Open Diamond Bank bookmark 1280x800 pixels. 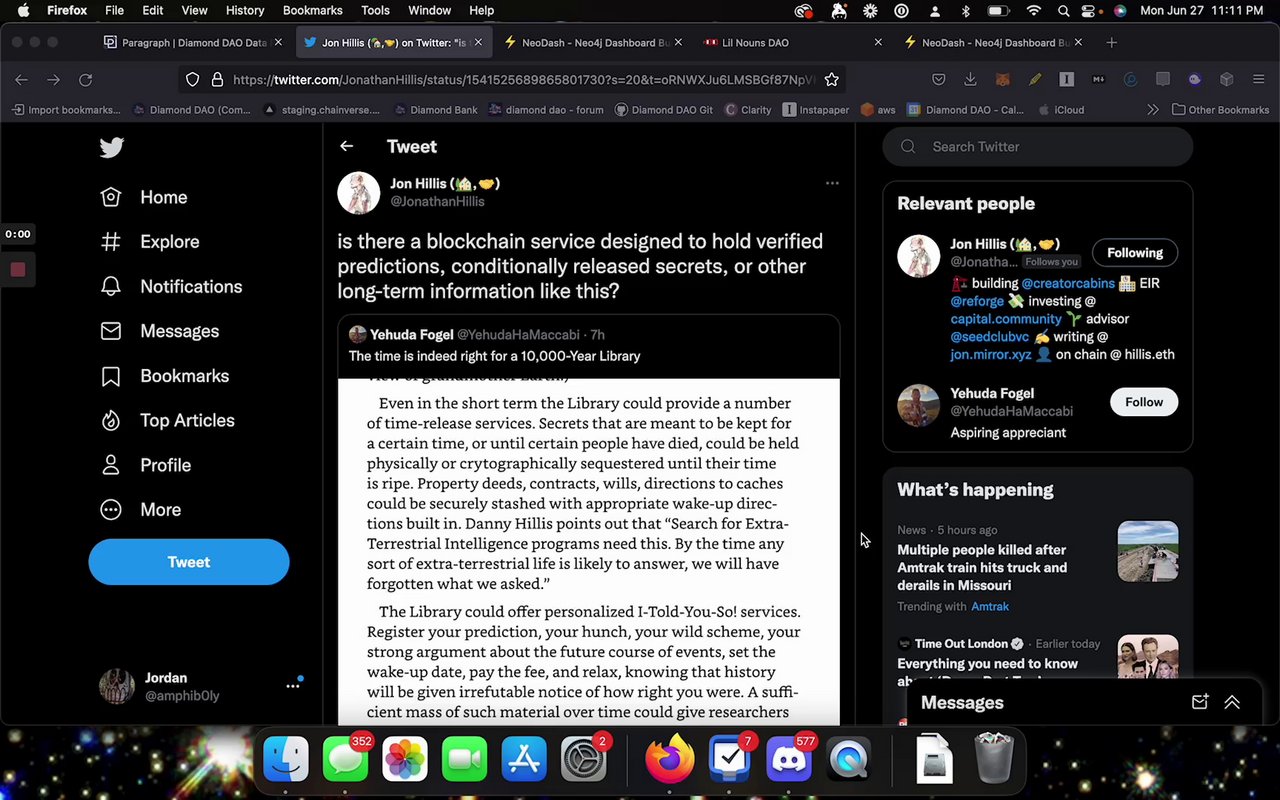tap(436, 110)
